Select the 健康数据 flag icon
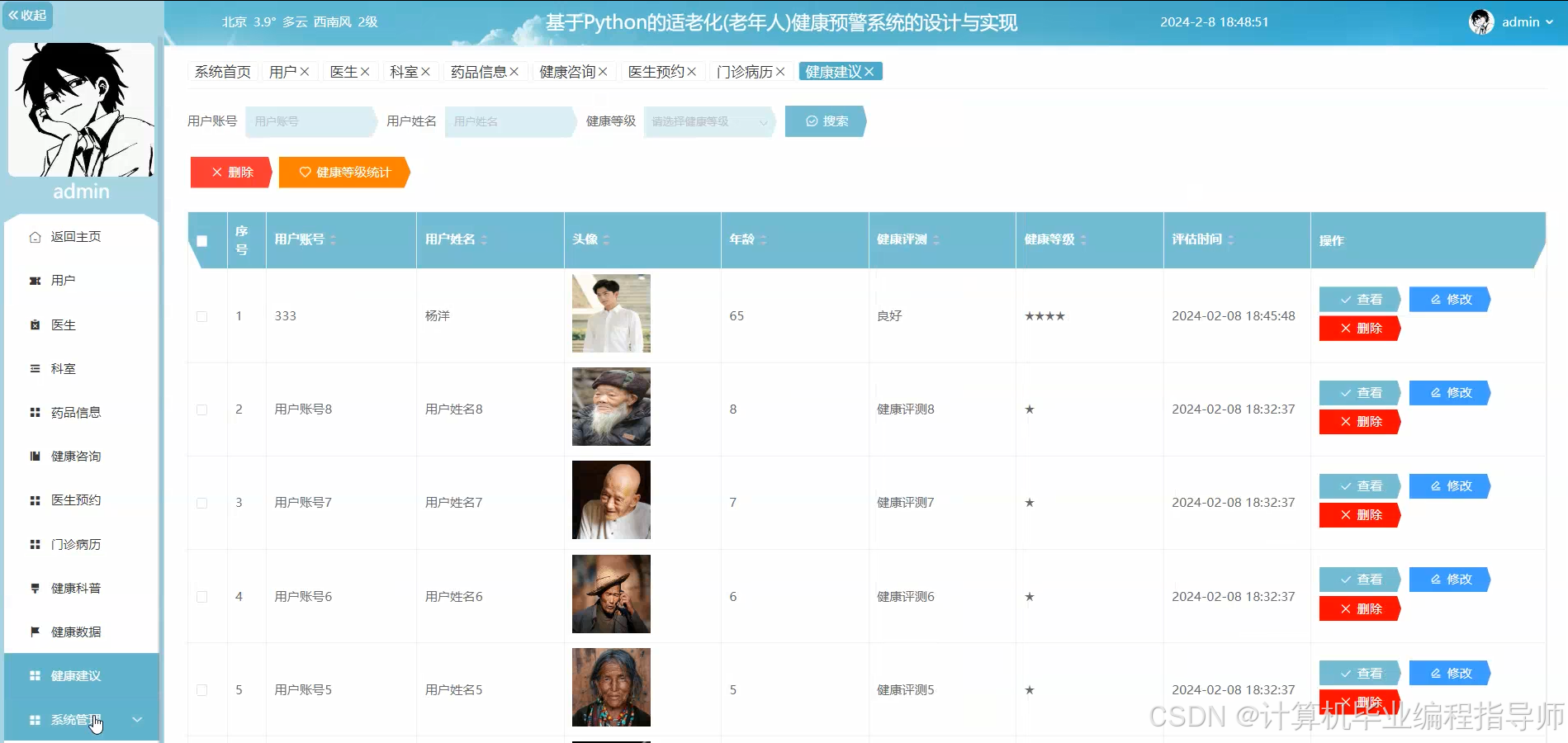This screenshot has width=1568, height=743. [35, 632]
